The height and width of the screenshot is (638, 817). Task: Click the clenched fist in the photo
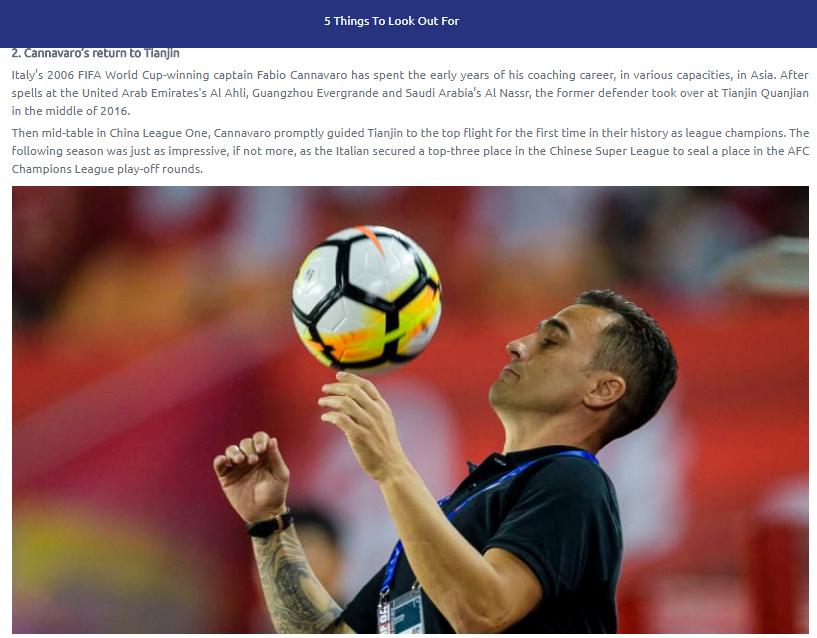coord(252,474)
